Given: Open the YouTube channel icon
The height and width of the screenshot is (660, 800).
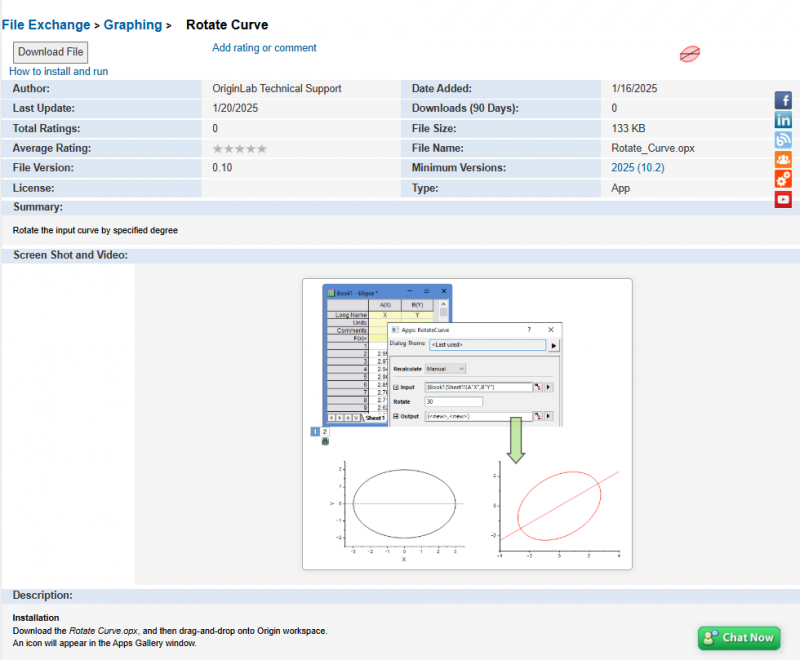Looking at the screenshot, I should pos(784,199).
